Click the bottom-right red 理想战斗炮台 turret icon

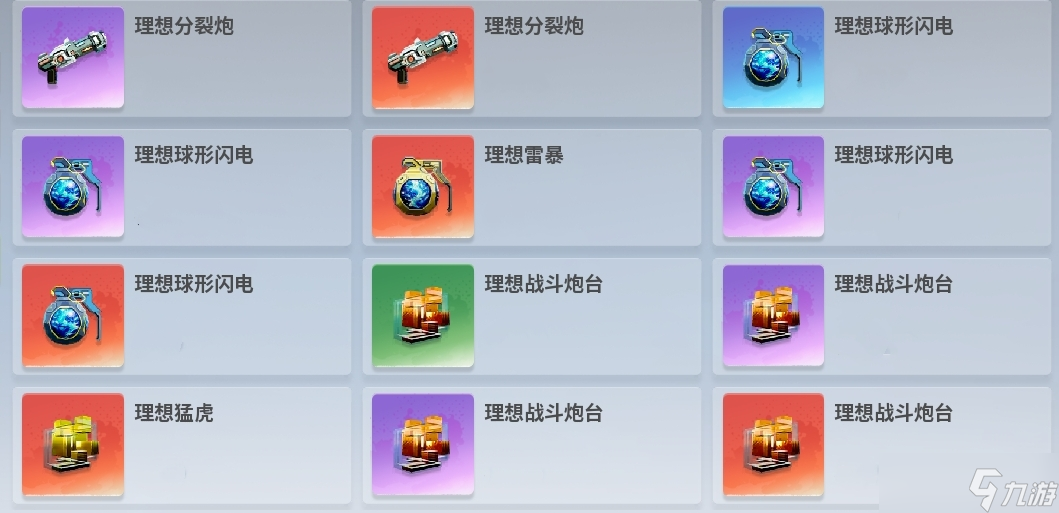pyautogui.click(x=773, y=445)
